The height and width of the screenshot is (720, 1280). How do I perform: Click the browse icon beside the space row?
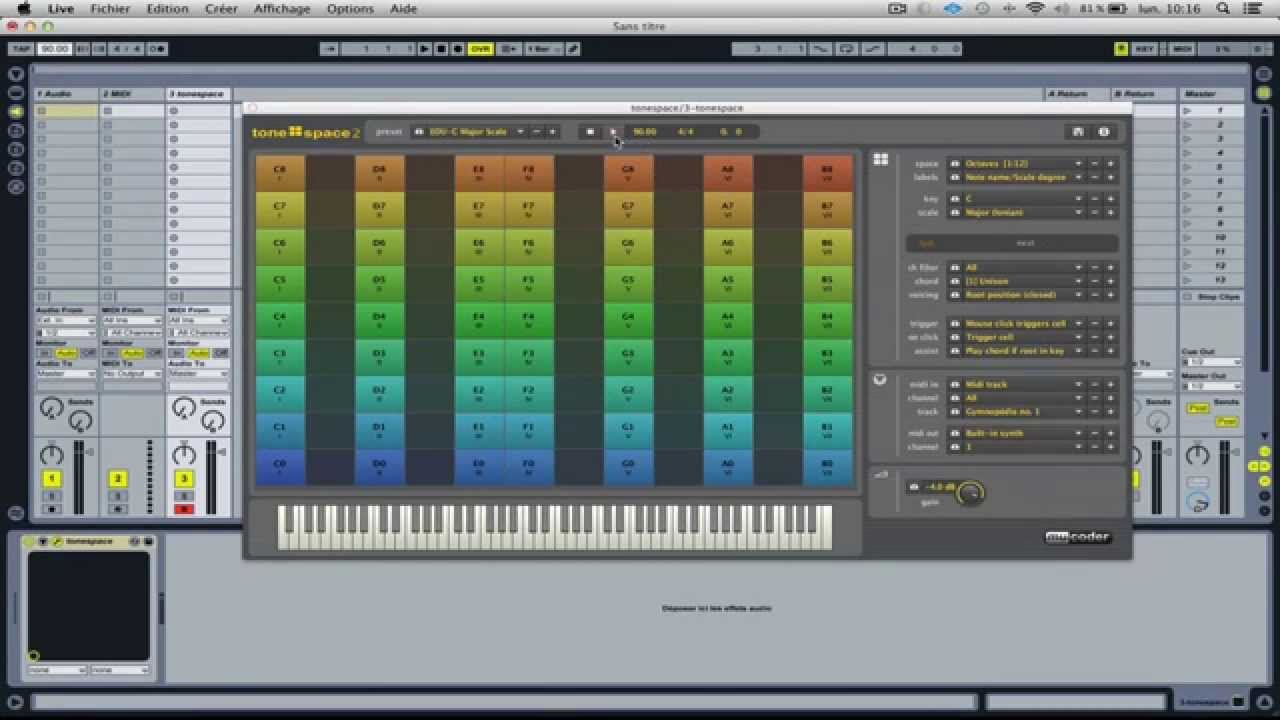954,163
